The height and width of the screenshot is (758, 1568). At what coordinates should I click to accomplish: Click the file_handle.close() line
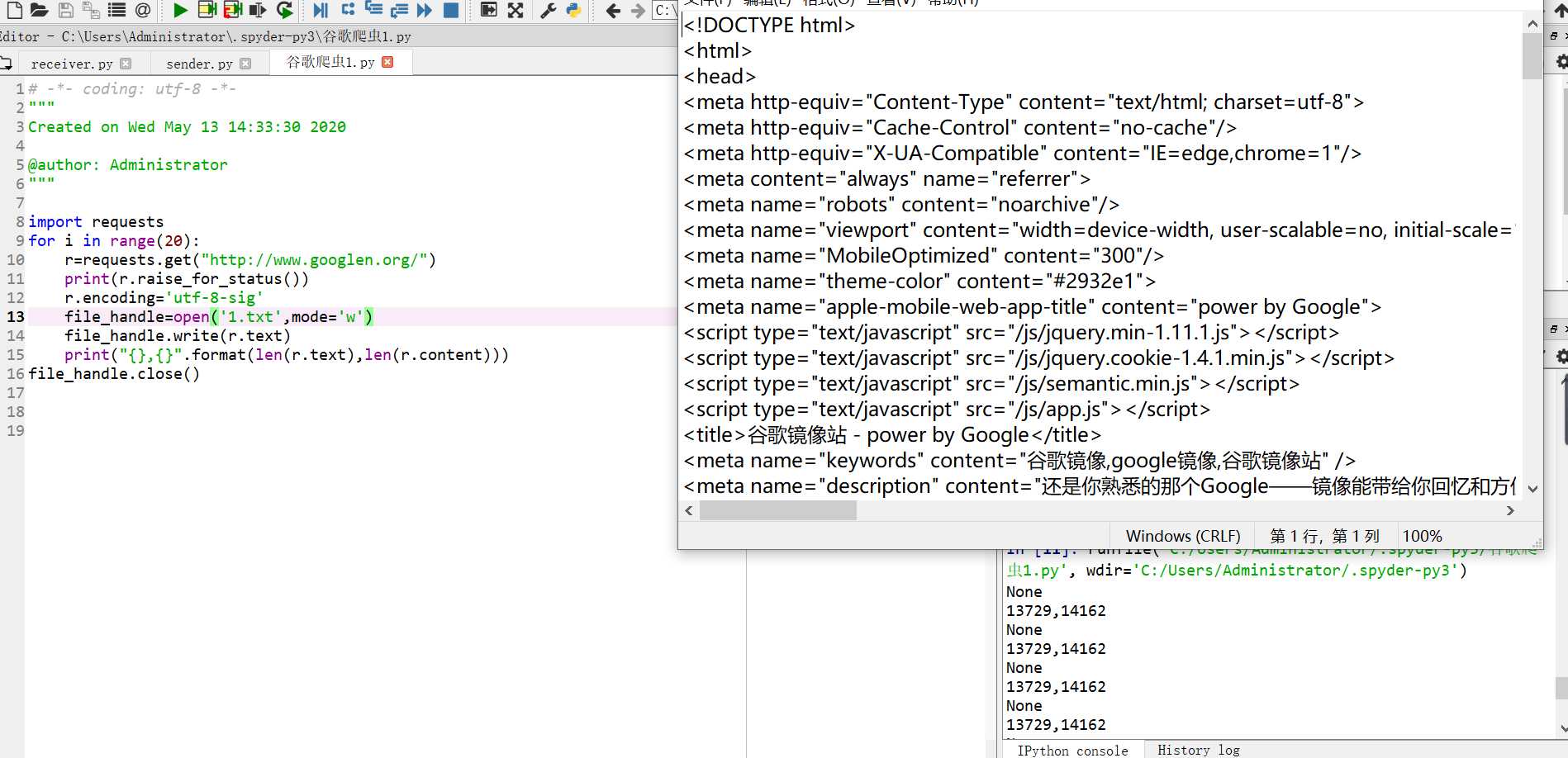[114, 374]
